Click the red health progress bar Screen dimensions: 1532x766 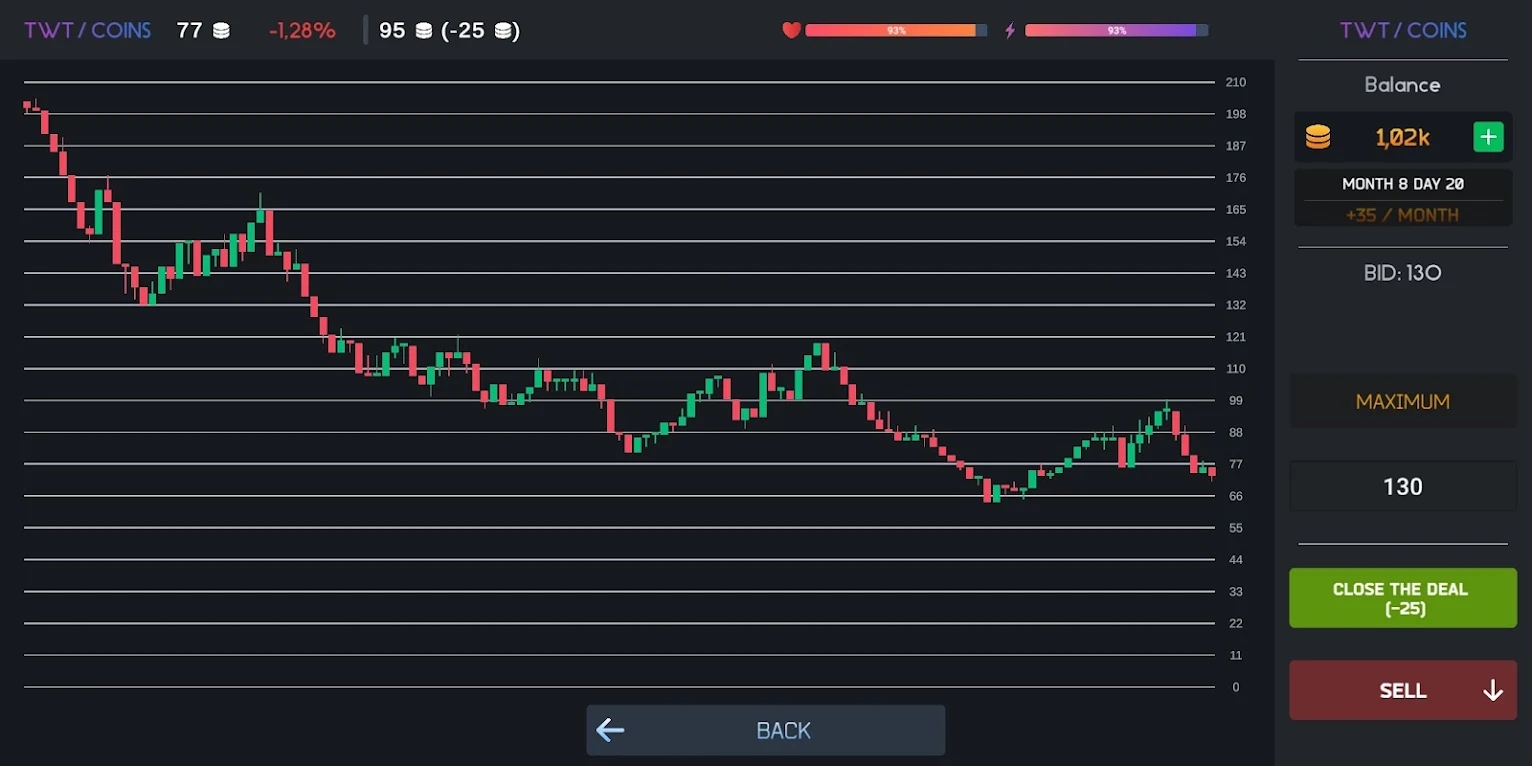click(x=895, y=30)
